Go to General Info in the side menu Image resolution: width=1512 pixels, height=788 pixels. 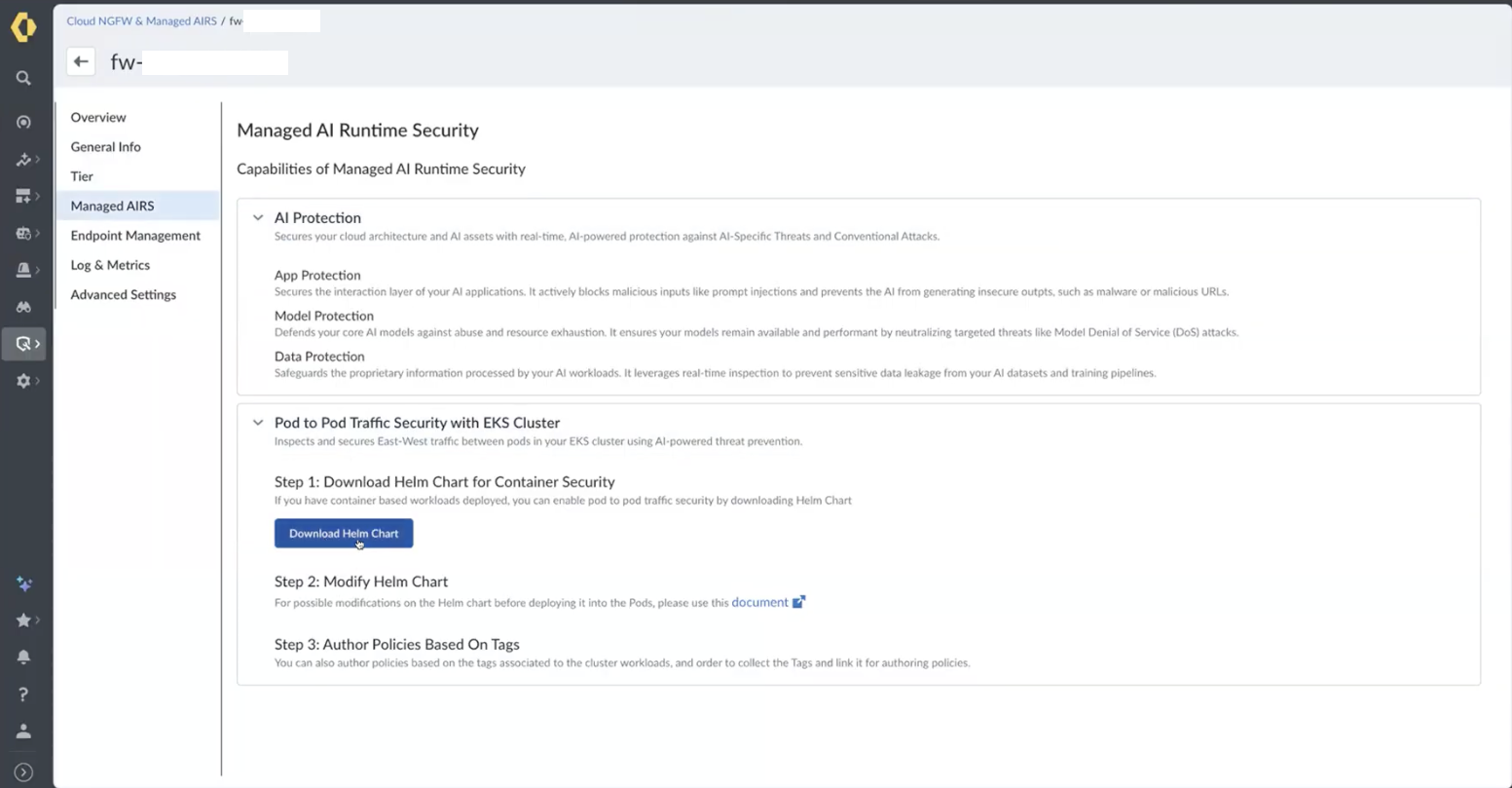point(105,147)
